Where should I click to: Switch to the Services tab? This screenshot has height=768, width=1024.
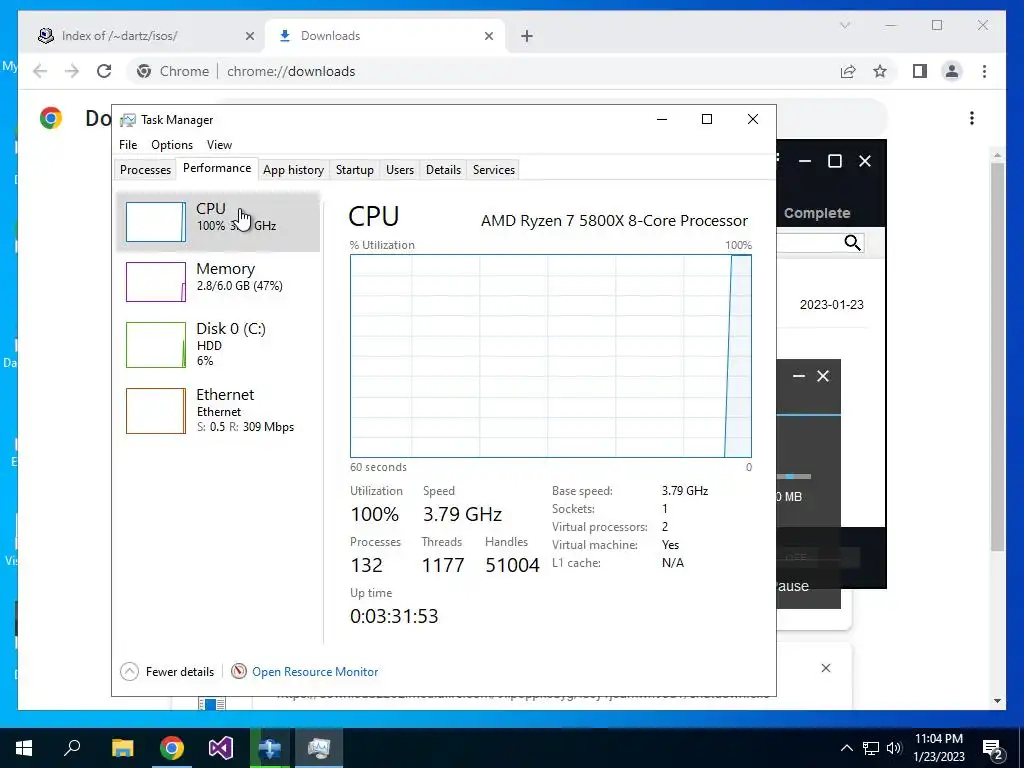[x=494, y=170]
